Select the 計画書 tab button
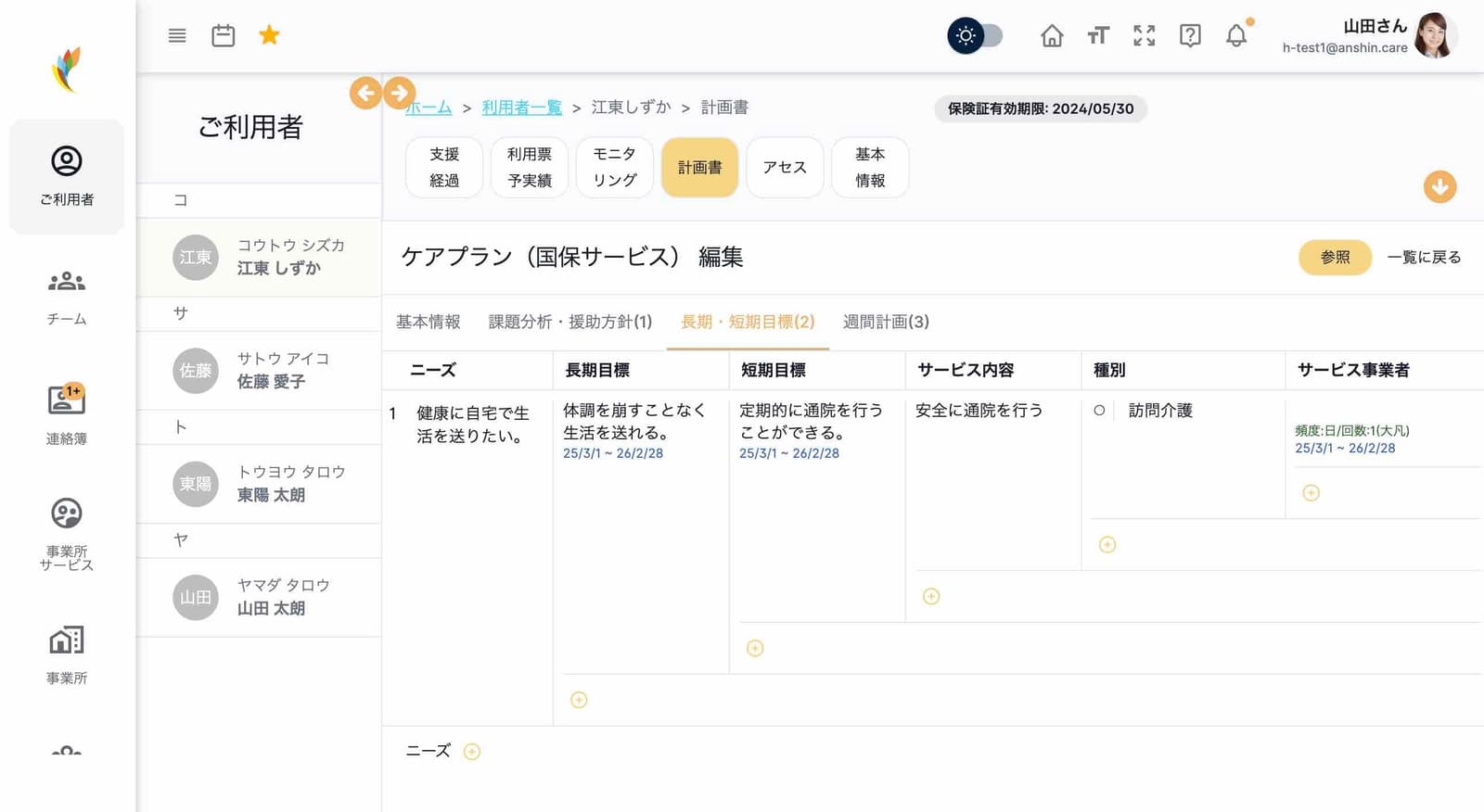This screenshot has height=812, width=1484. point(700,168)
